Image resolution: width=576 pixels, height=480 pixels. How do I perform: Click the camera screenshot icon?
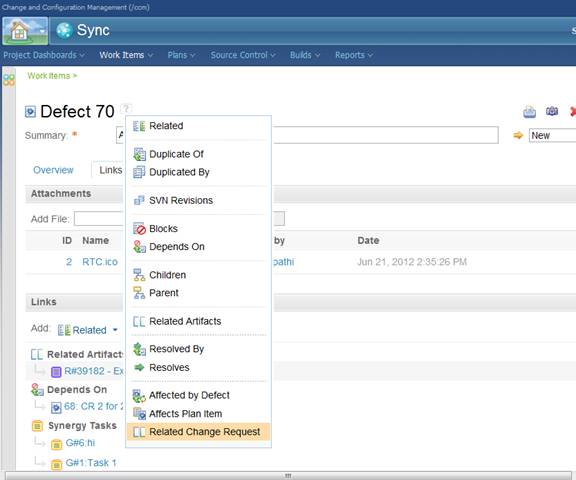coord(552,111)
